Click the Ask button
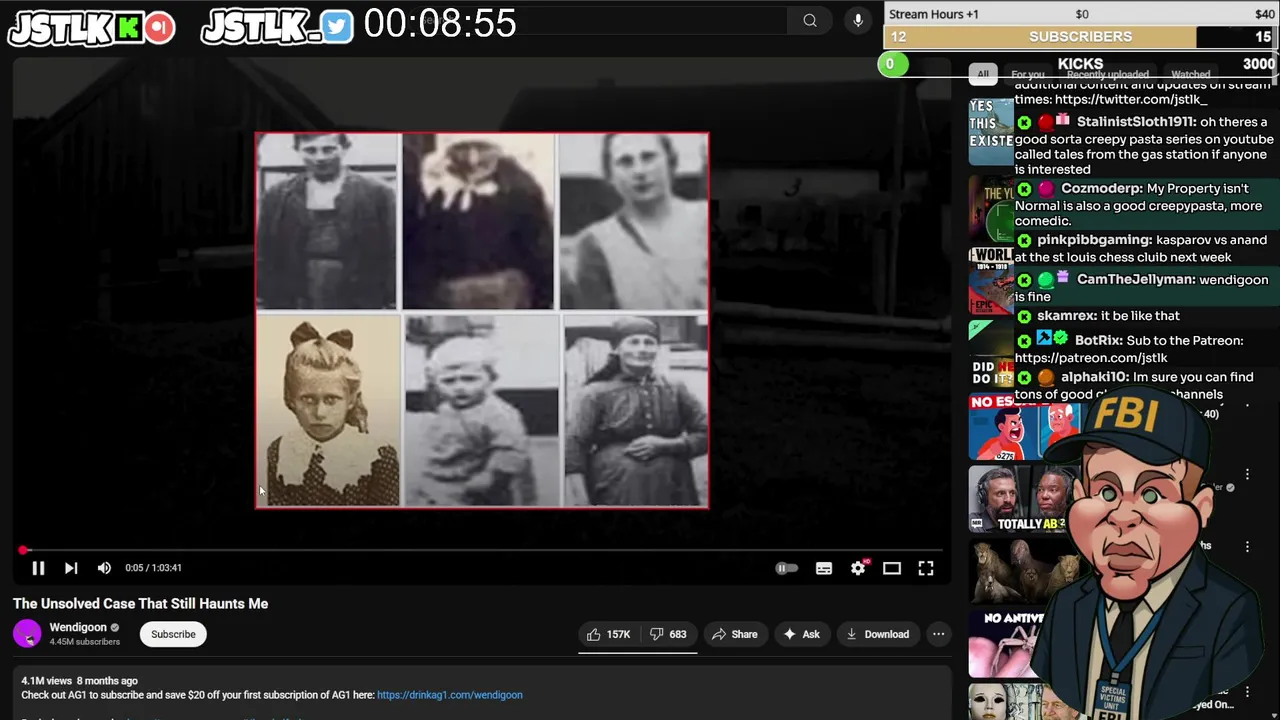Screen dimensions: 1280x720 pos(801,634)
